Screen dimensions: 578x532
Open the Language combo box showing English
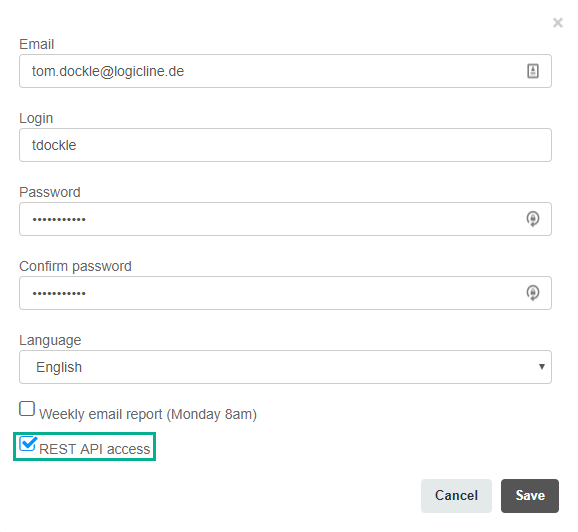pos(285,367)
